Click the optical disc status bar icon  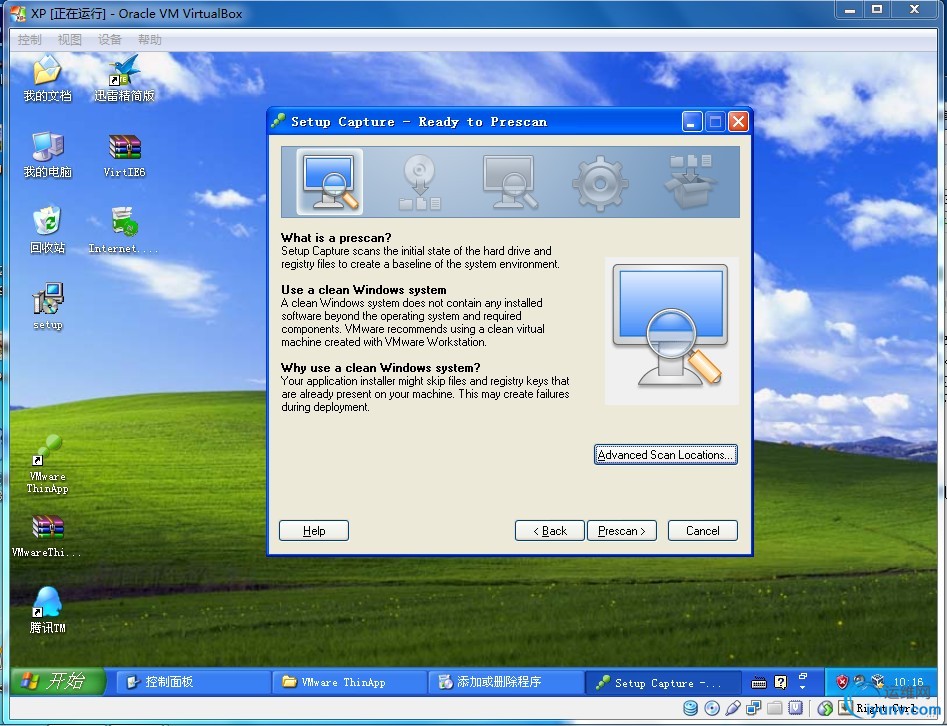(712, 708)
